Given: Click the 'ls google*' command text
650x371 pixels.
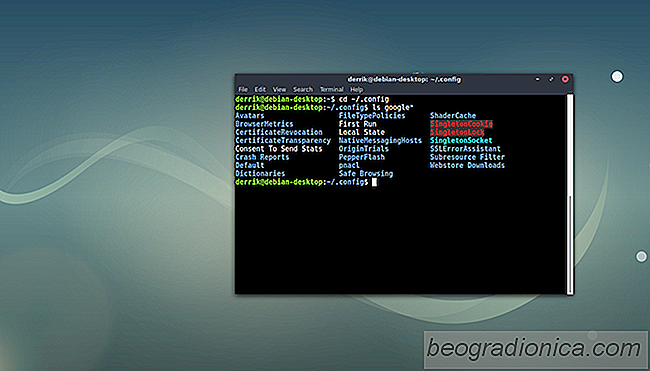Looking at the screenshot, I should pos(393,107).
